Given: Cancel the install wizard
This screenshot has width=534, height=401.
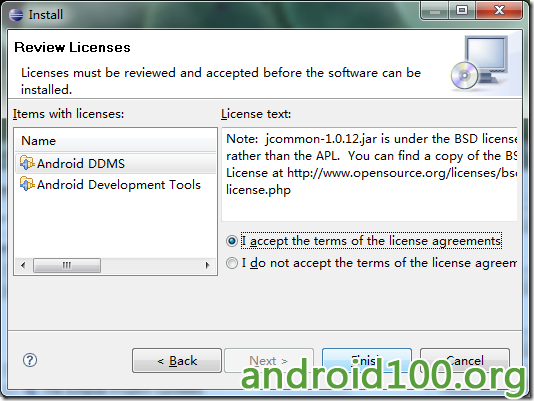Looking at the screenshot, I should (x=465, y=360).
